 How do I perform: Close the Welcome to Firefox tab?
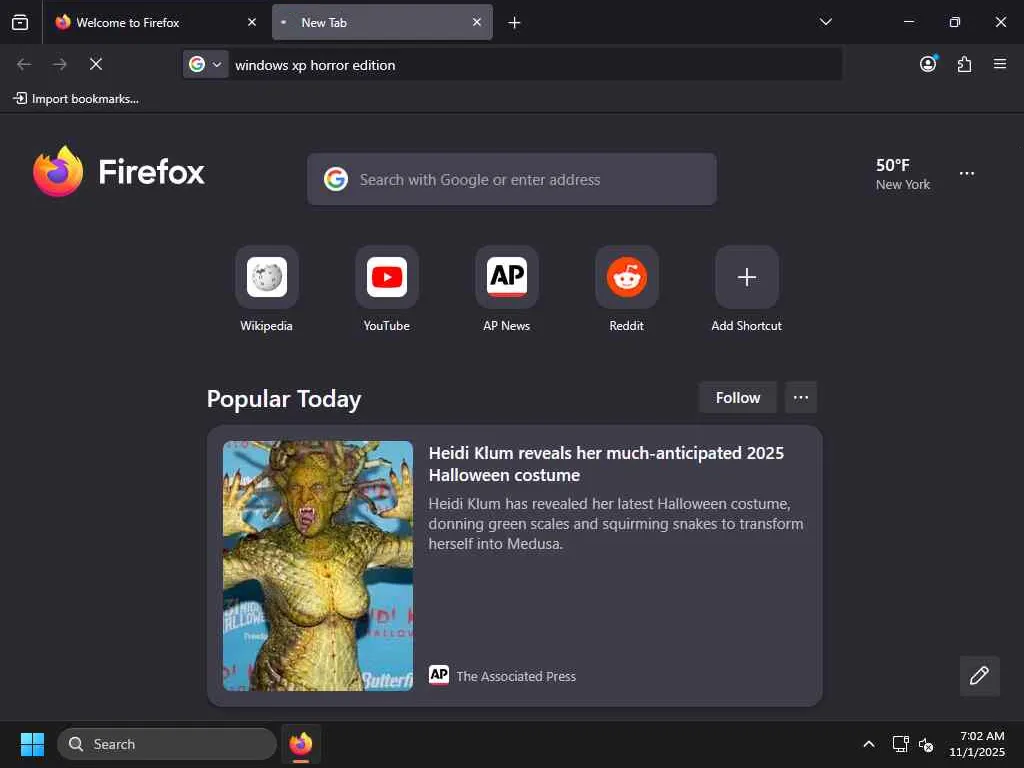[x=251, y=22]
